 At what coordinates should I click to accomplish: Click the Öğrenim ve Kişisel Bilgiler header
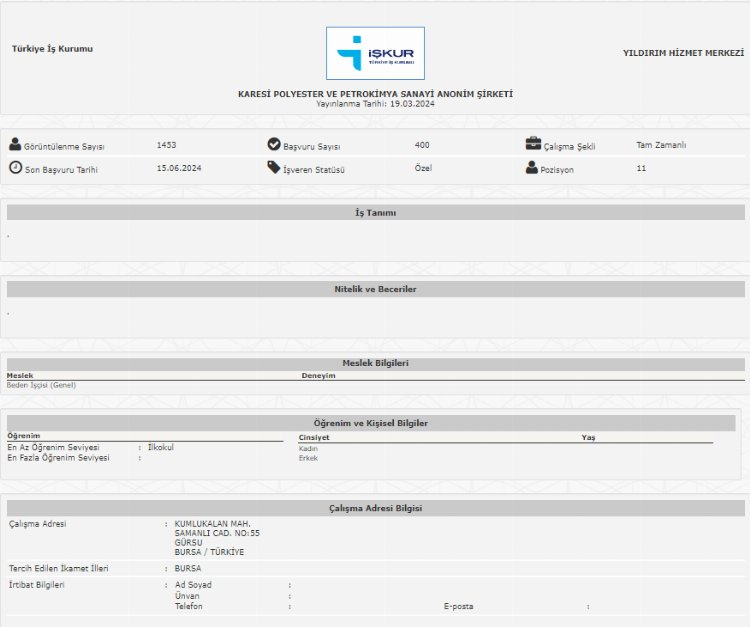pyautogui.click(x=371, y=423)
